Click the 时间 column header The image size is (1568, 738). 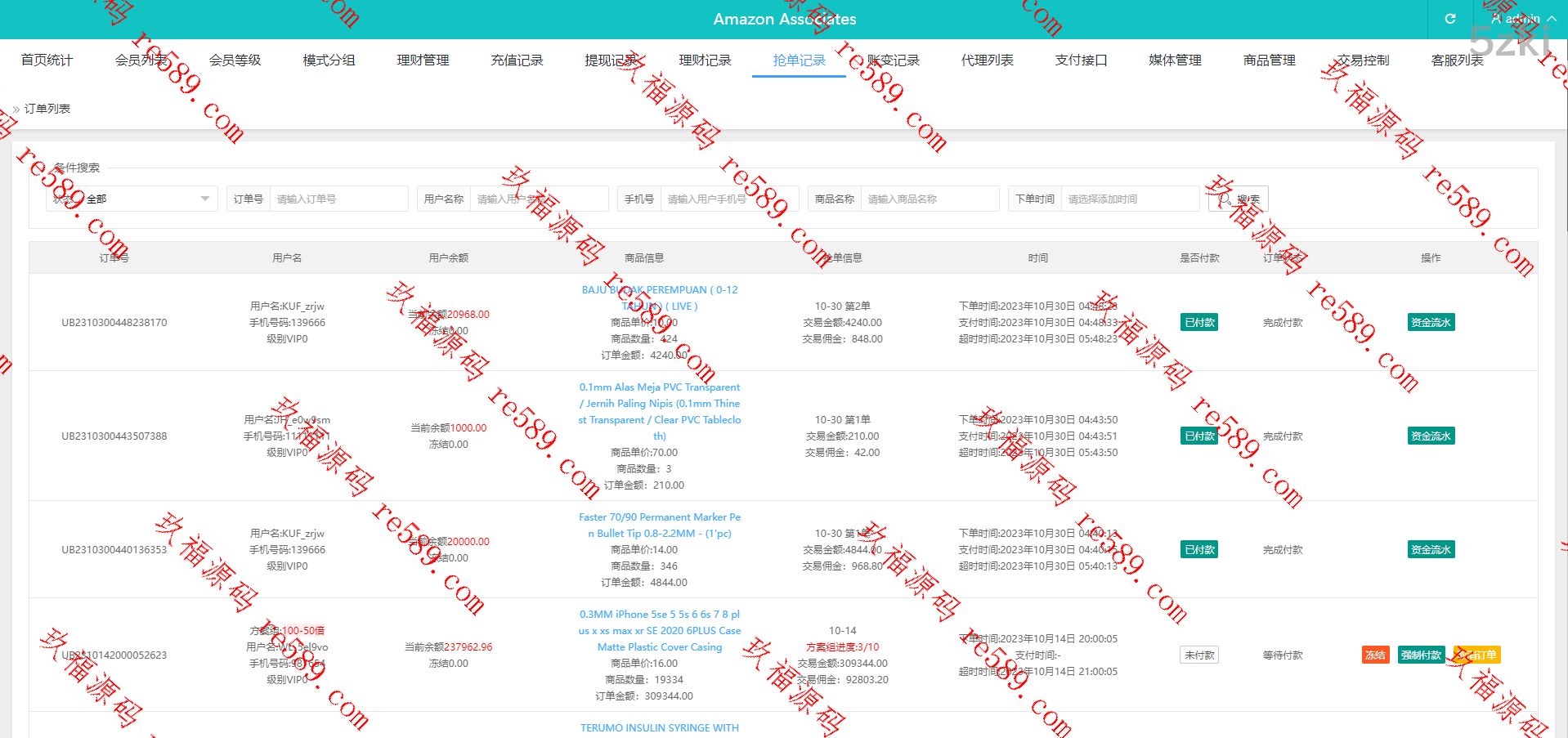(1038, 257)
